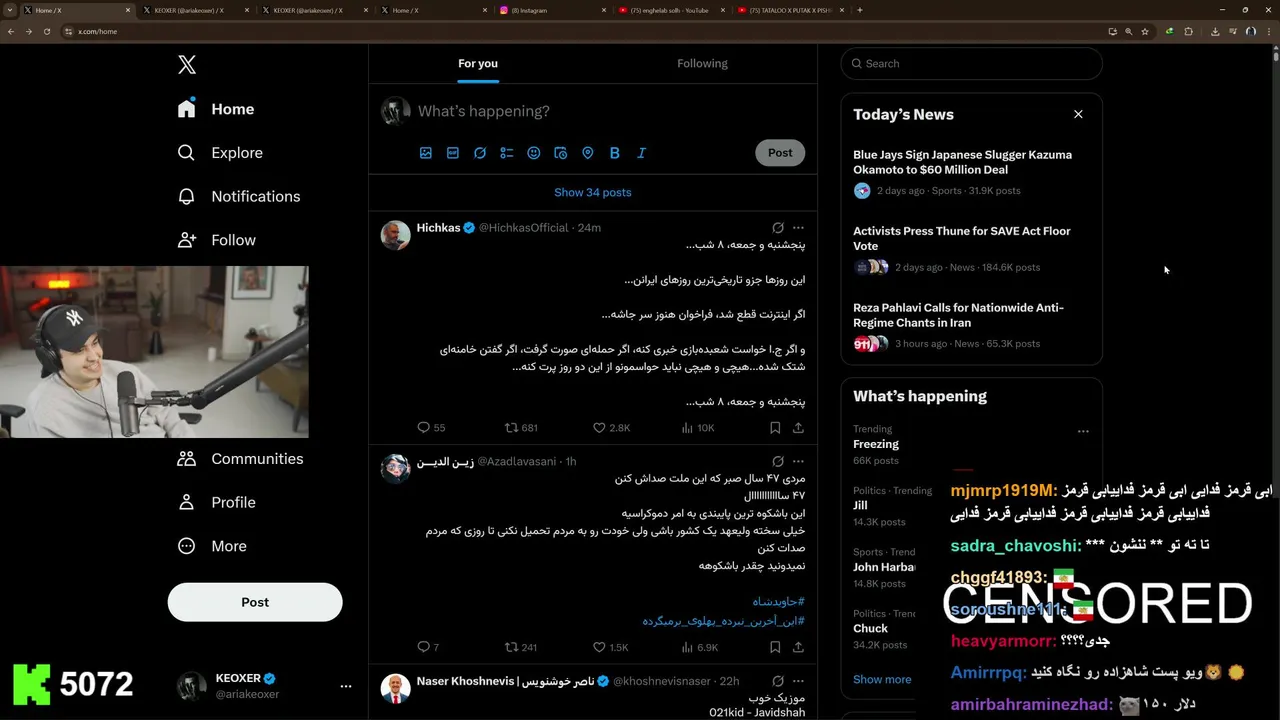Open options for Freezing trending topic
The image size is (1280, 720).
[x=1083, y=432]
